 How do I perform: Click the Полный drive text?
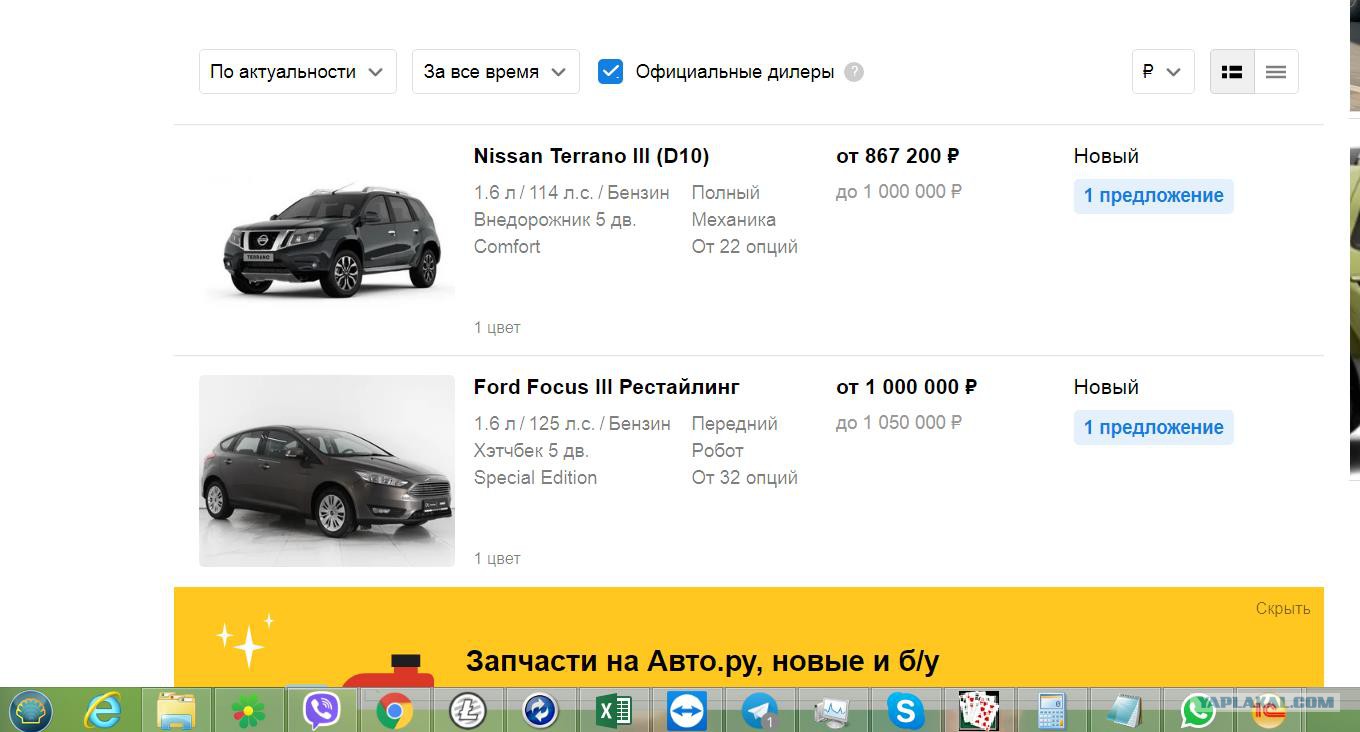tap(726, 193)
